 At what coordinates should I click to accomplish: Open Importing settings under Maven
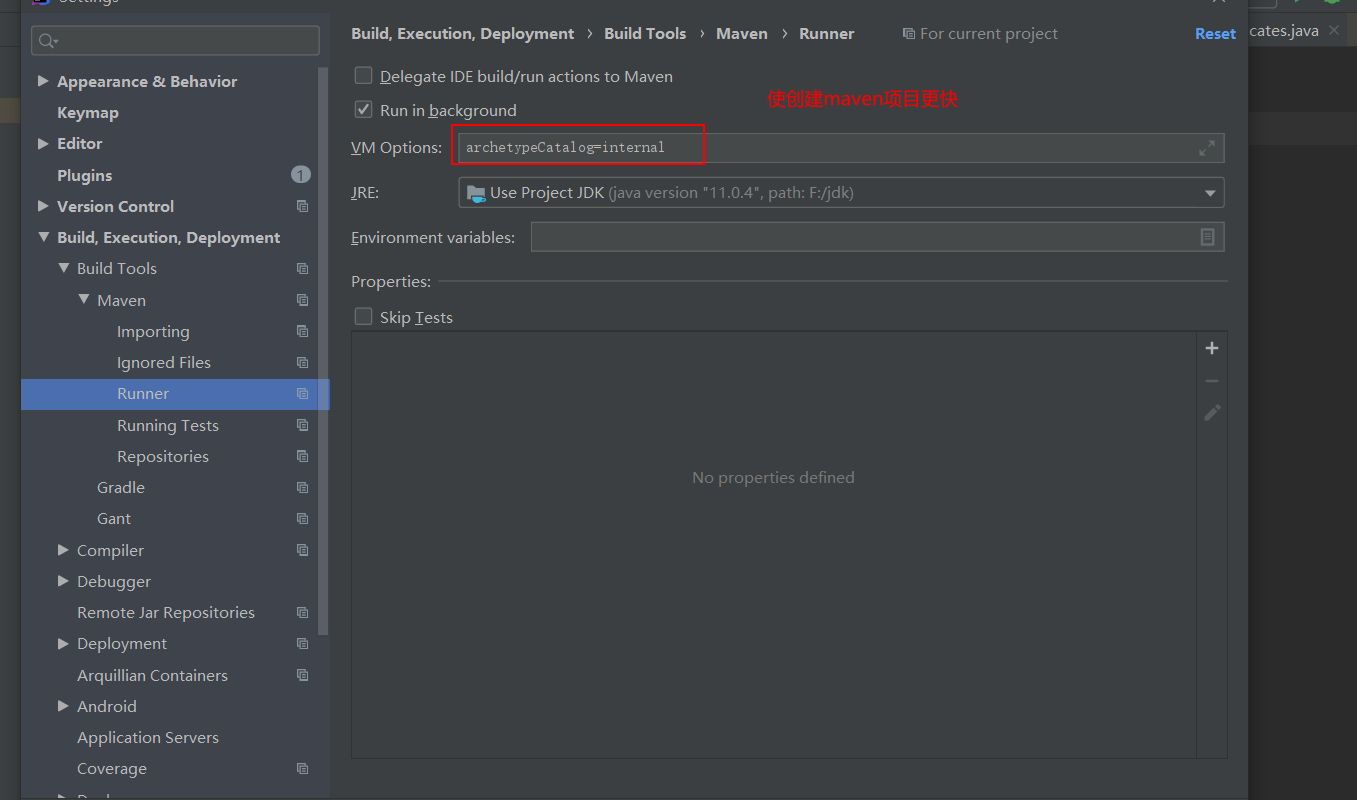pyautogui.click(x=153, y=331)
